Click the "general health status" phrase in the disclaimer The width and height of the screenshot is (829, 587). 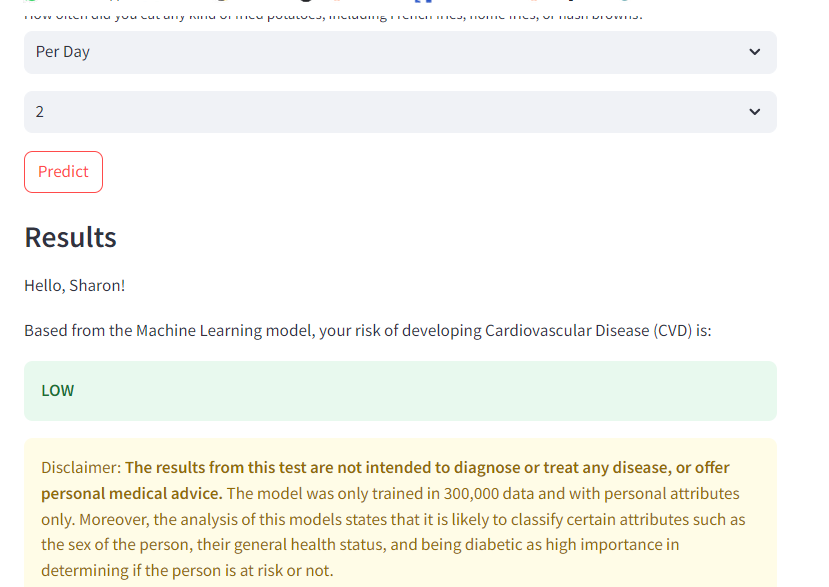(x=309, y=545)
